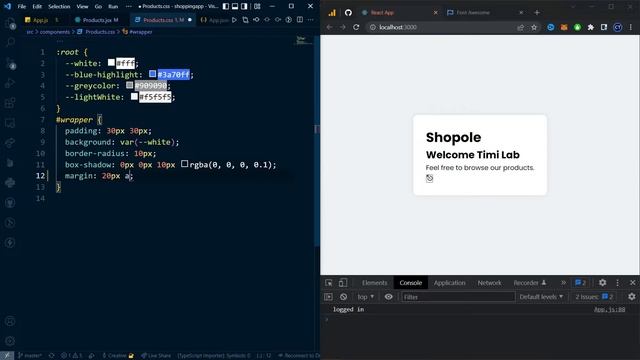Open the MetaMask fox extension icon
The width and height of the screenshot is (640, 360).
coord(564,27)
